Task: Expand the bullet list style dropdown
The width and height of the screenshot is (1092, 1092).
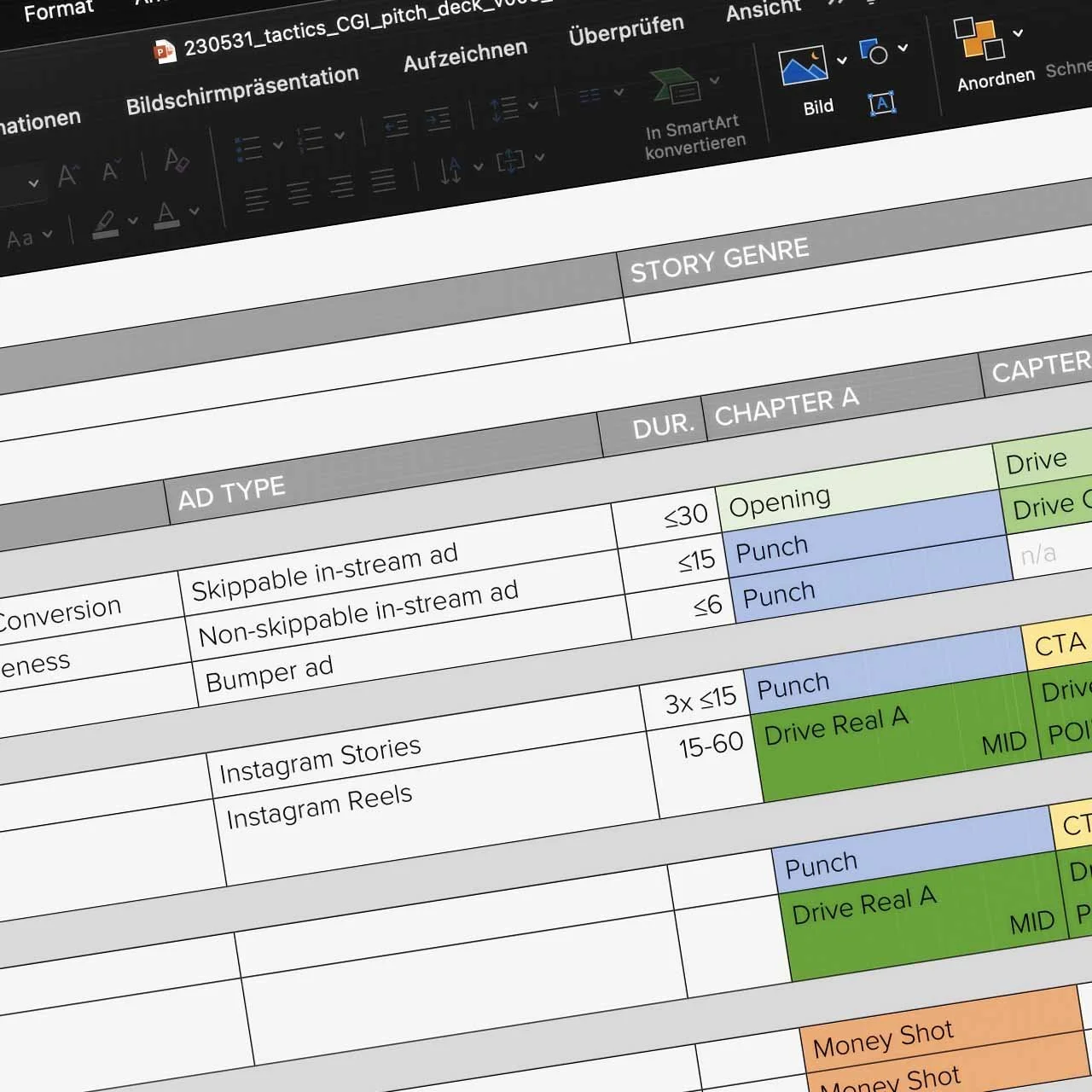Action: [277, 145]
